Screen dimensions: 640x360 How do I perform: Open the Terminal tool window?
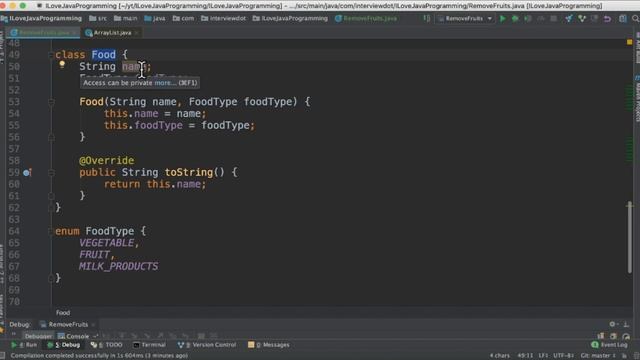150,345
